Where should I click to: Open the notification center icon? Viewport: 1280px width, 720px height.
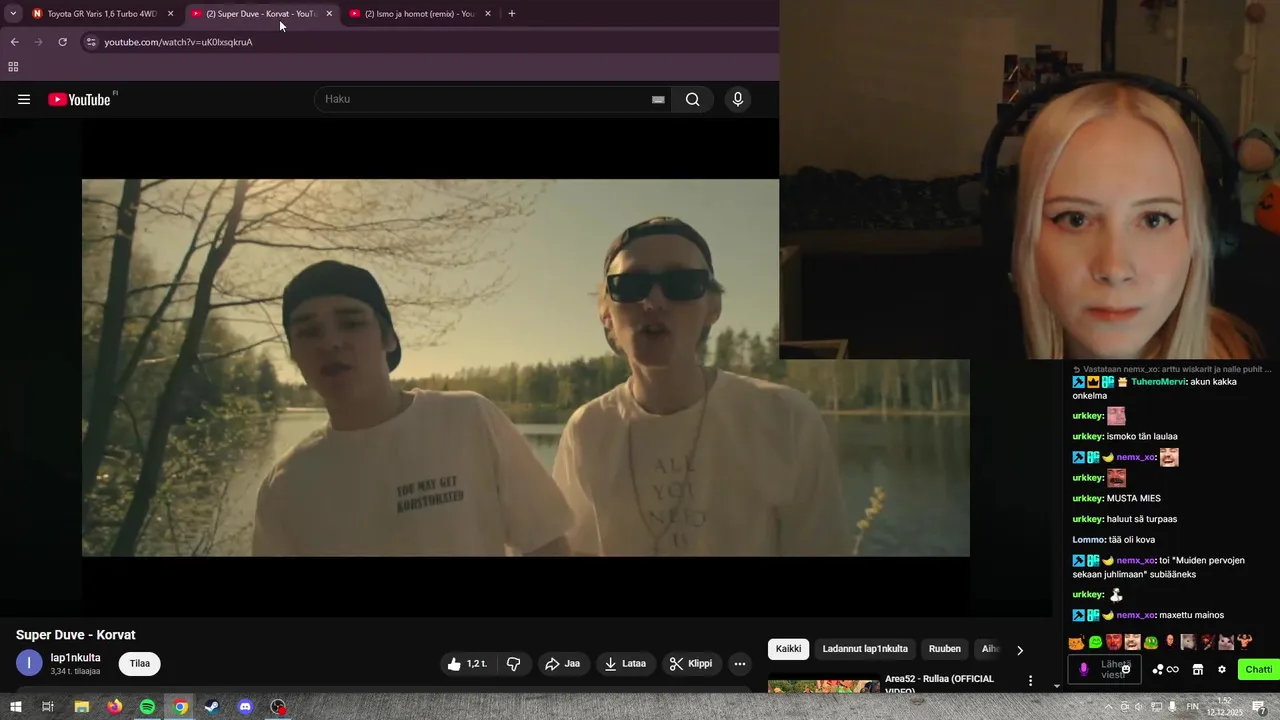pyautogui.click(x=1260, y=707)
